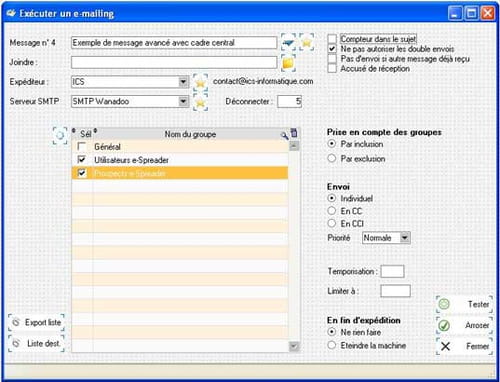Click the Joindre attachment input field
Screen dimensions: 500x382
coord(174,62)
